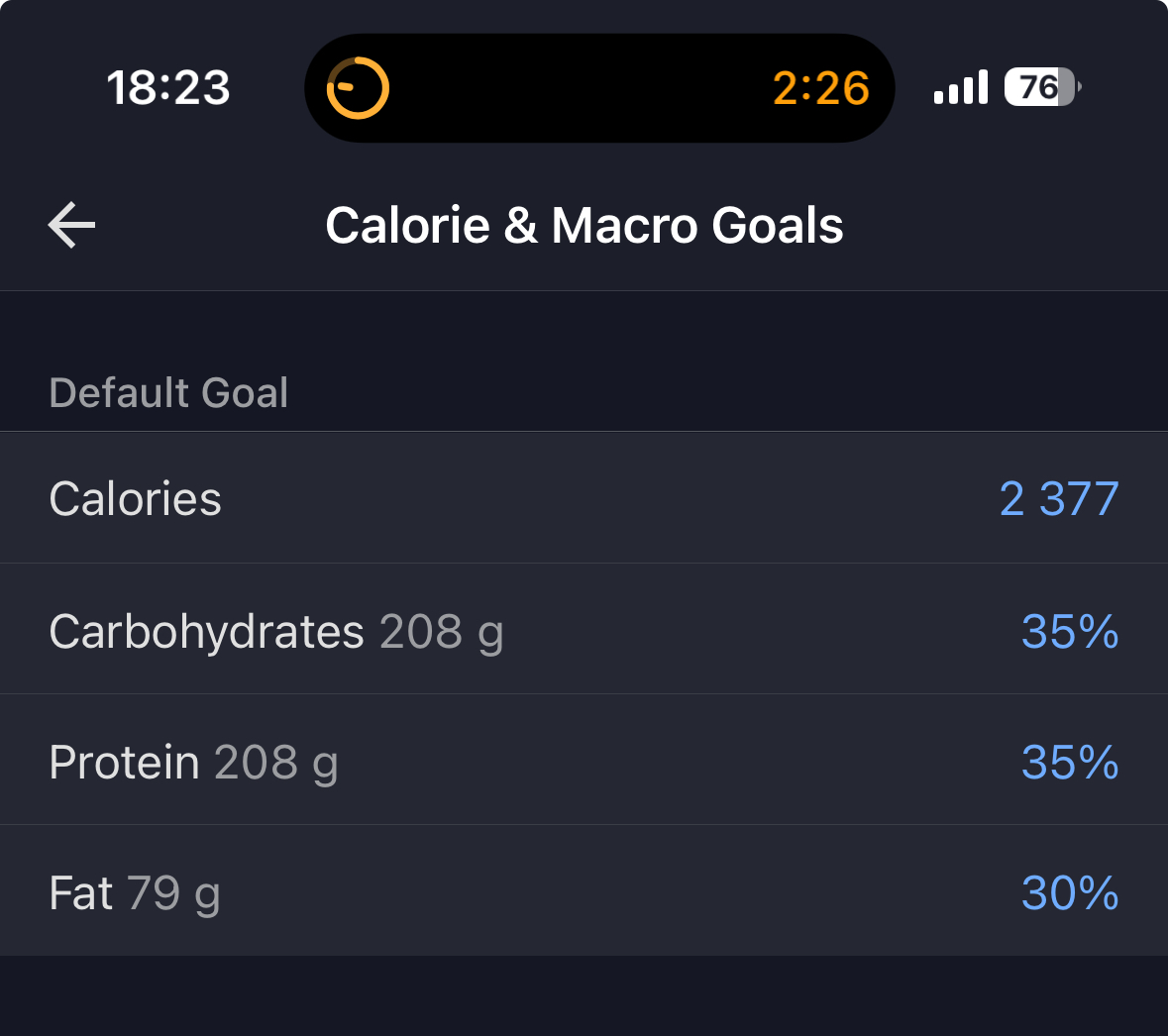Tap the 208 g protein amount

coord(276,764)
